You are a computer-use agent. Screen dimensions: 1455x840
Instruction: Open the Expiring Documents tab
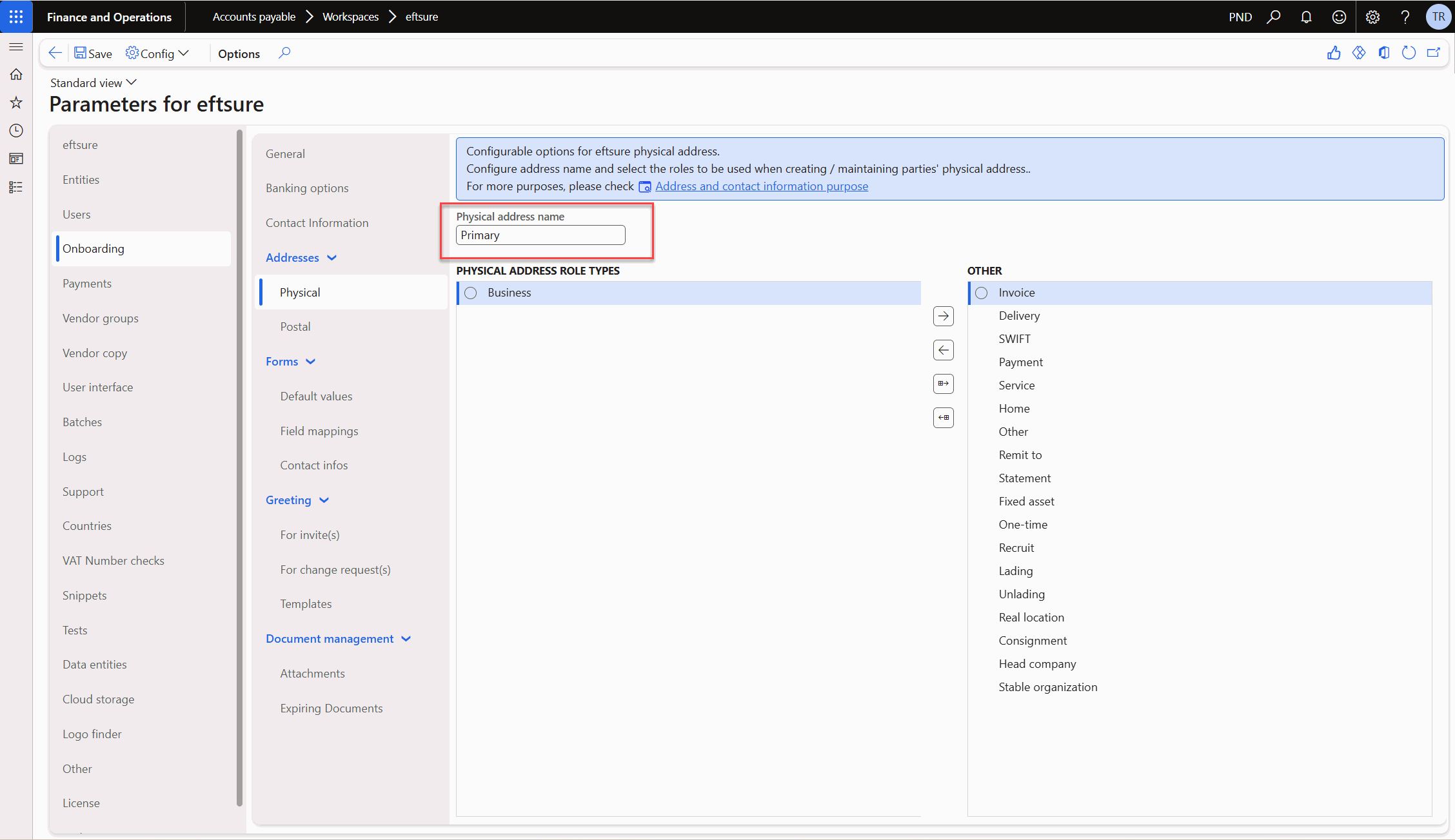332,708
